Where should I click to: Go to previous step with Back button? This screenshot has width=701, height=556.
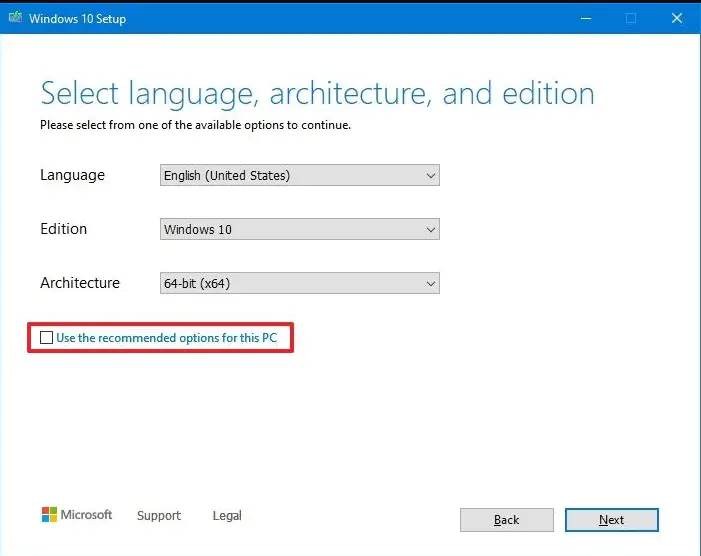click(x=506, y=520)
